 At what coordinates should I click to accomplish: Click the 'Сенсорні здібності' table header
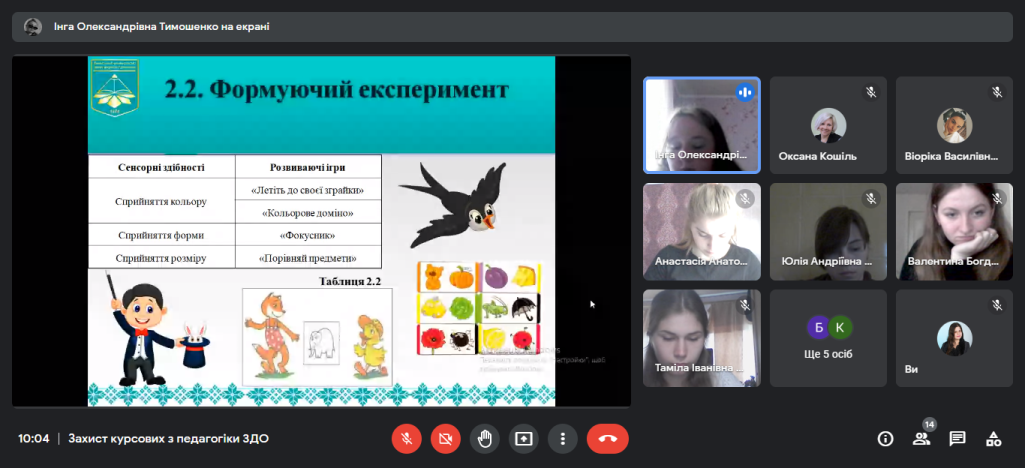point(161,167)
